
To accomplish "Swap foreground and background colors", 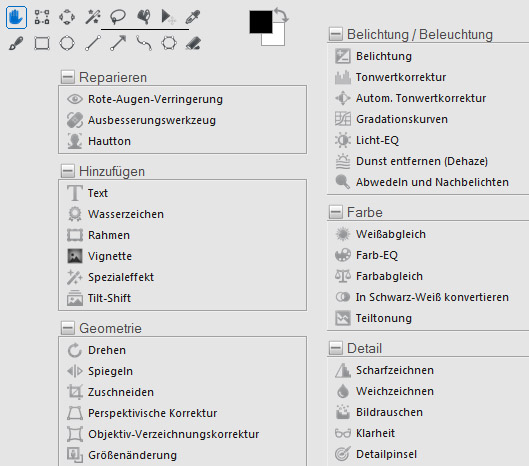I will point(281,15).
